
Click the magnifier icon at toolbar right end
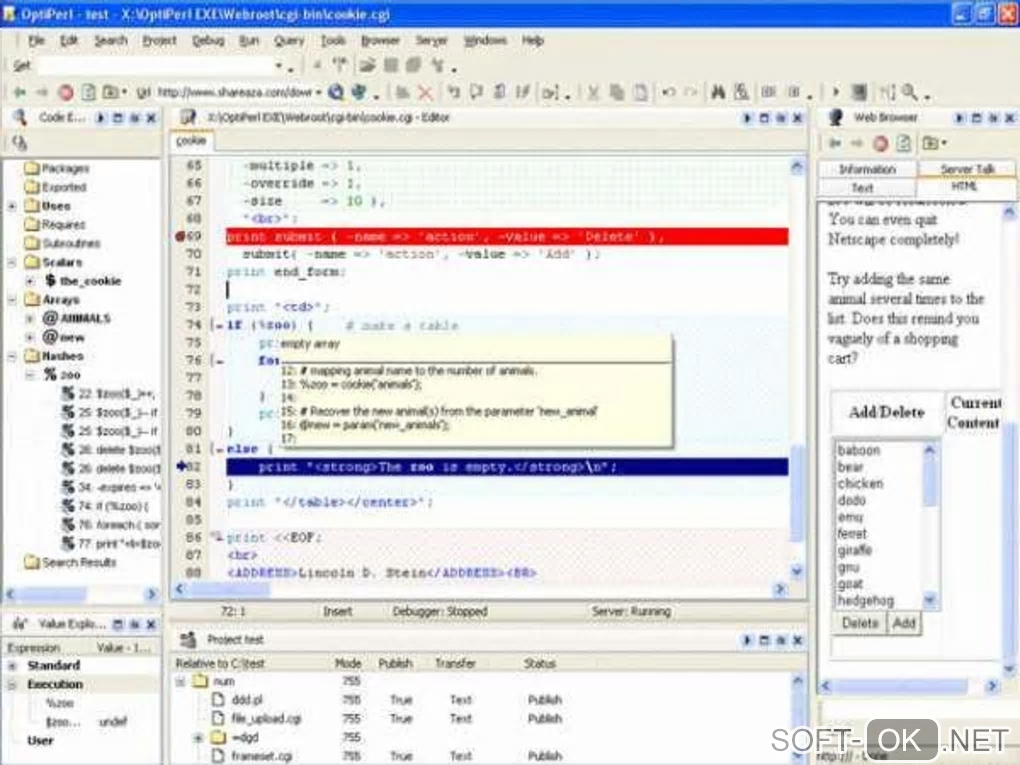[x=909, y=92]
